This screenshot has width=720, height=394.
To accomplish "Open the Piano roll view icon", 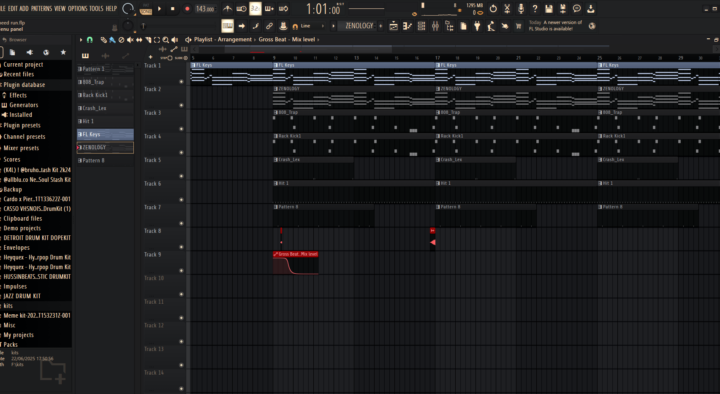I will tap(407, 26).
